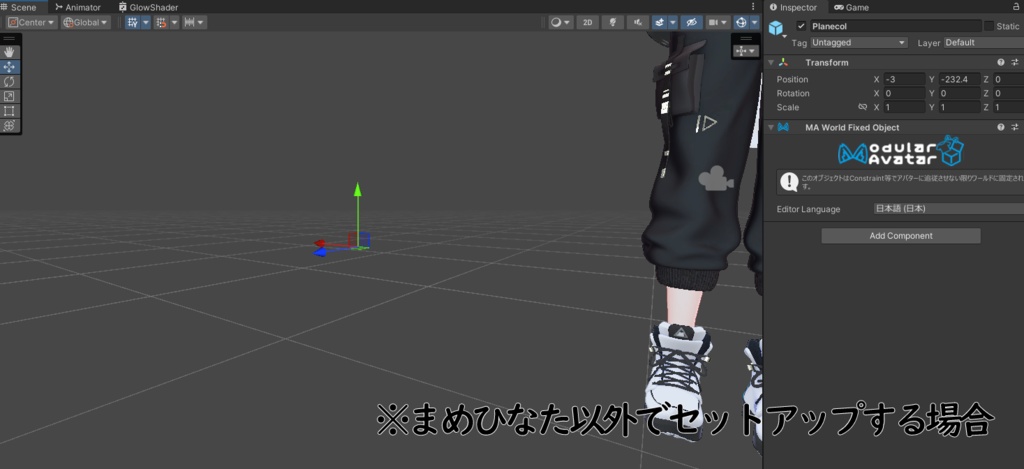Open Transform help icon
The width and height of the screenshot is (1024, 469).
coord(1000,63)
